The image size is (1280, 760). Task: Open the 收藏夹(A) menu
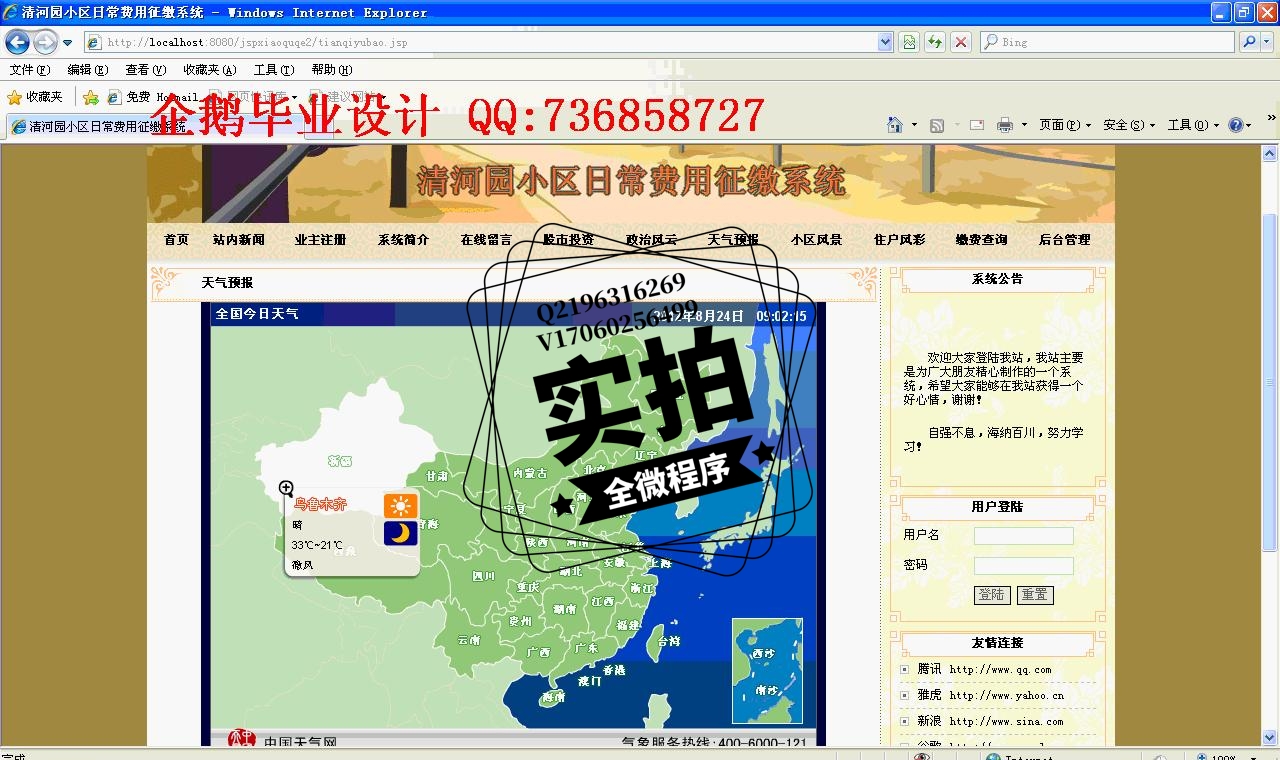pos(209,70)
